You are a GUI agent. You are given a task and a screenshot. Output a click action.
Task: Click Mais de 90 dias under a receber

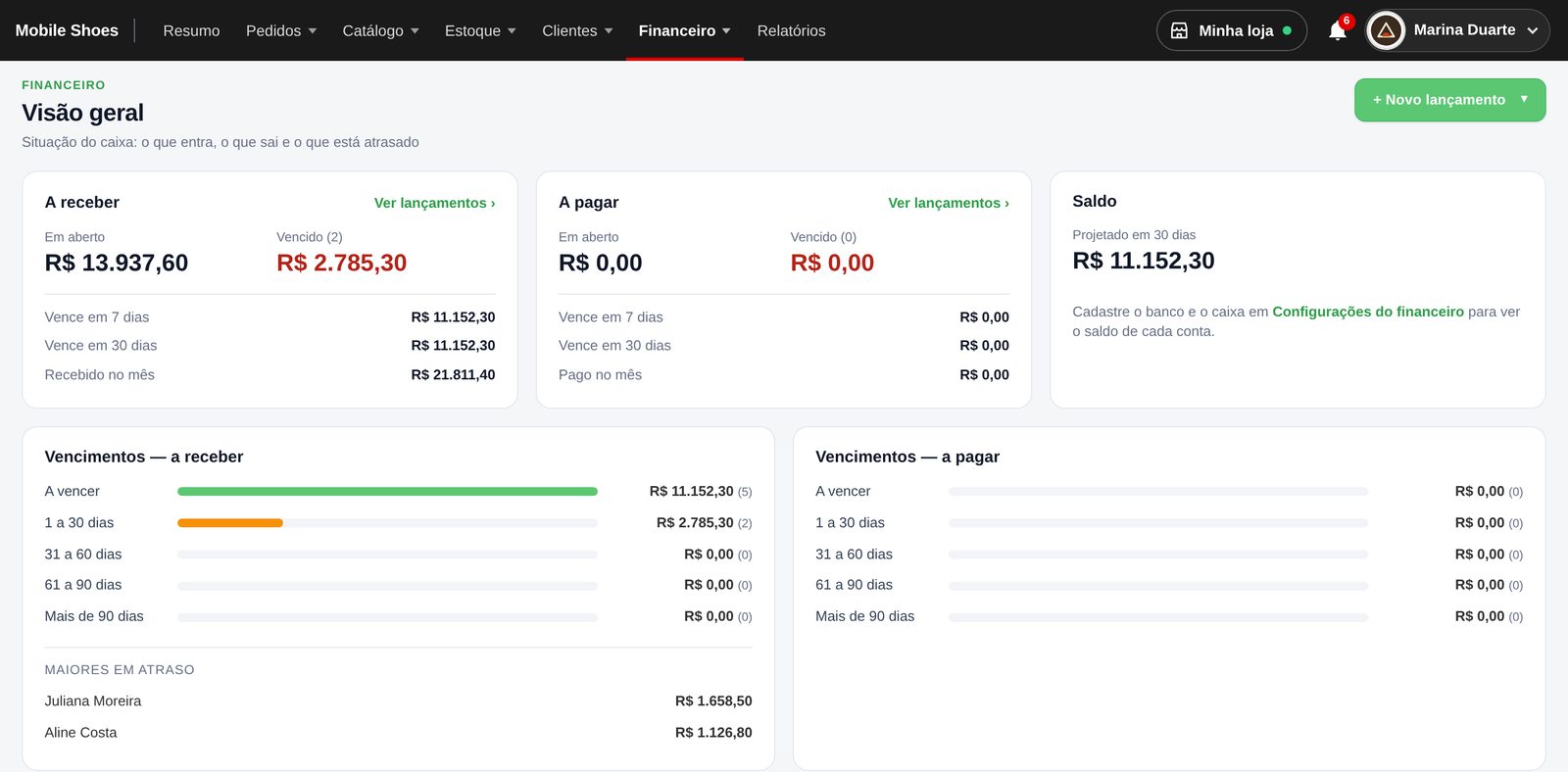(x=94, y=616)
